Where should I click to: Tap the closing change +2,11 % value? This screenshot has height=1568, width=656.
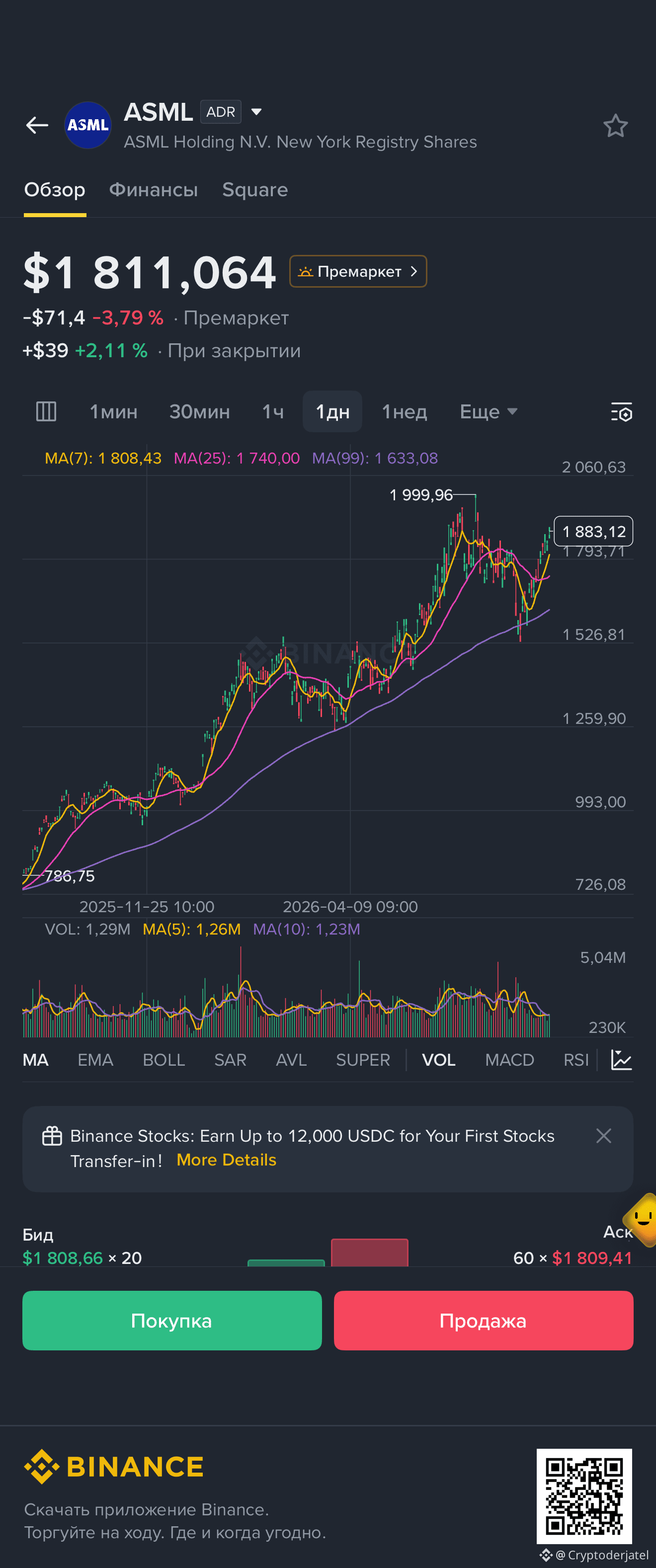click(111, 351)
